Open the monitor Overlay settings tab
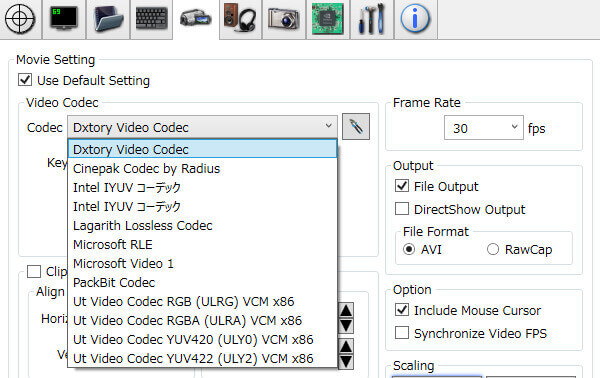Screen dimensions: 600x378 click(x=64, y=19)
